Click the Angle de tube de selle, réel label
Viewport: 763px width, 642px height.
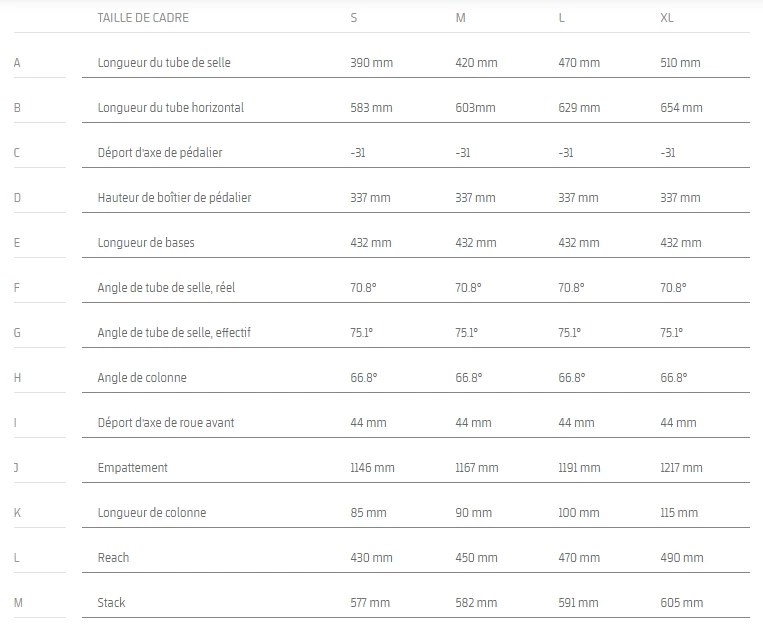pyautogui.click(x=166, y=288)
